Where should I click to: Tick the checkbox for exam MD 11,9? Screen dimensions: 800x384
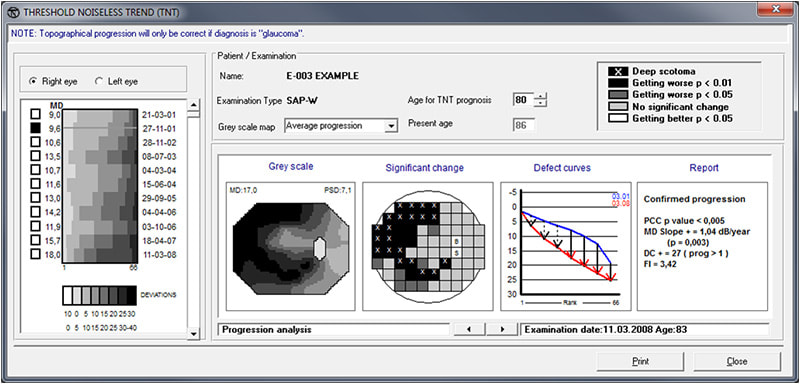pyautogui.click(x=36, y=225)
